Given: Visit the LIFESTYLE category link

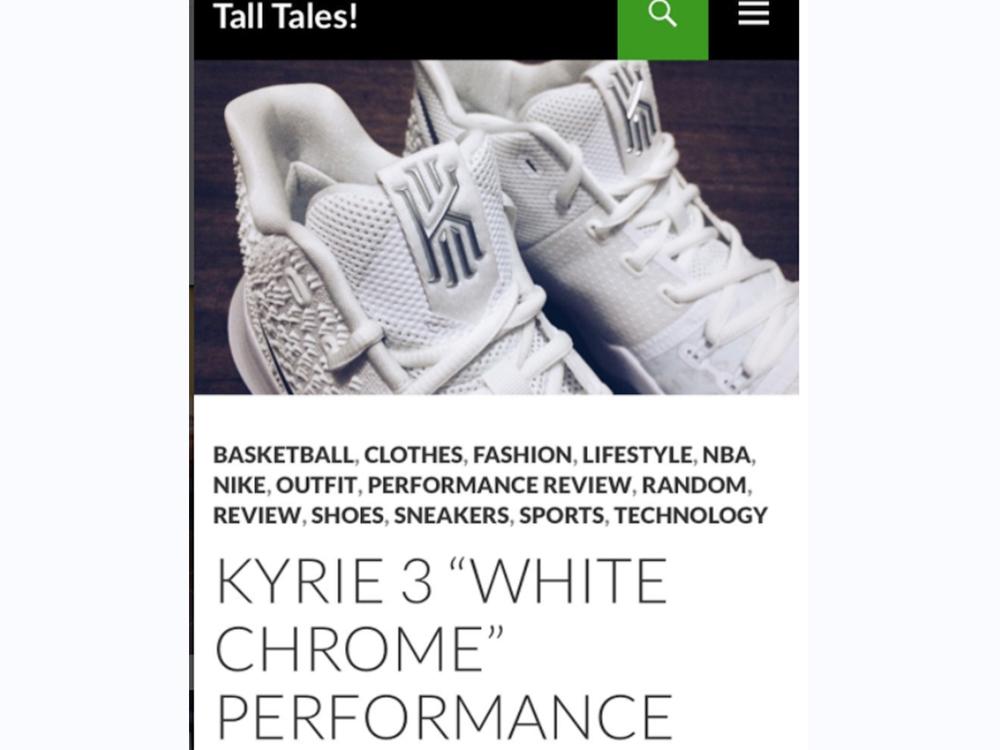Looking at the screenshot, I should coord(637,455).
